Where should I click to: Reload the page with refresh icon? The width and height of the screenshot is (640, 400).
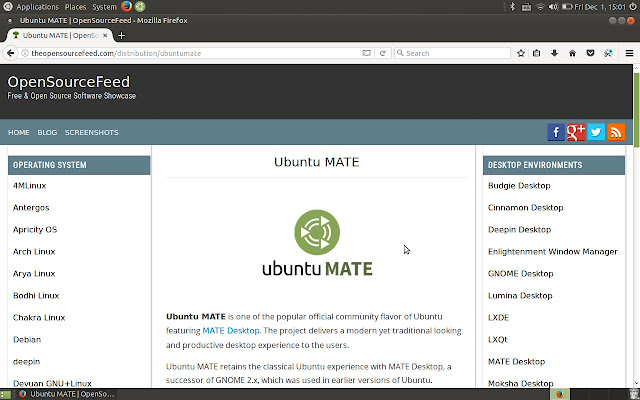382,53
